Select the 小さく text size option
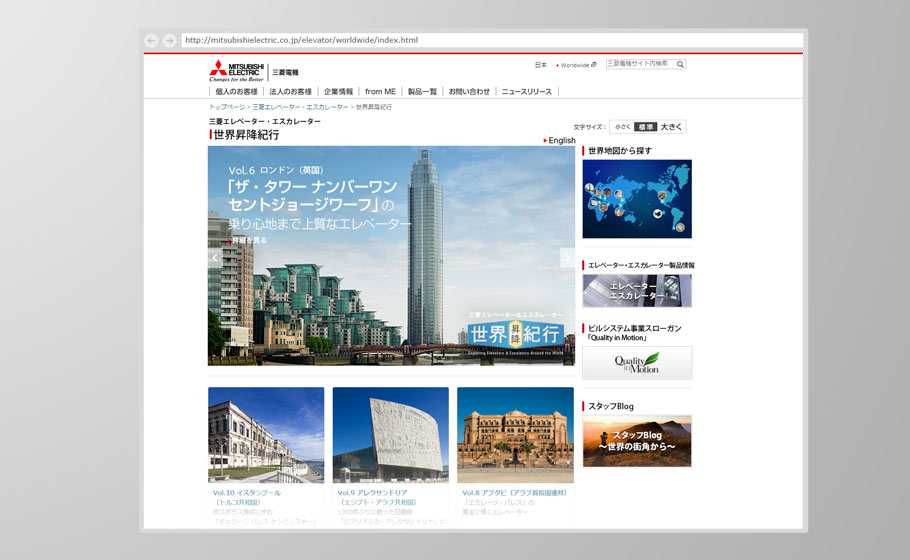 [x=623, y=127]
